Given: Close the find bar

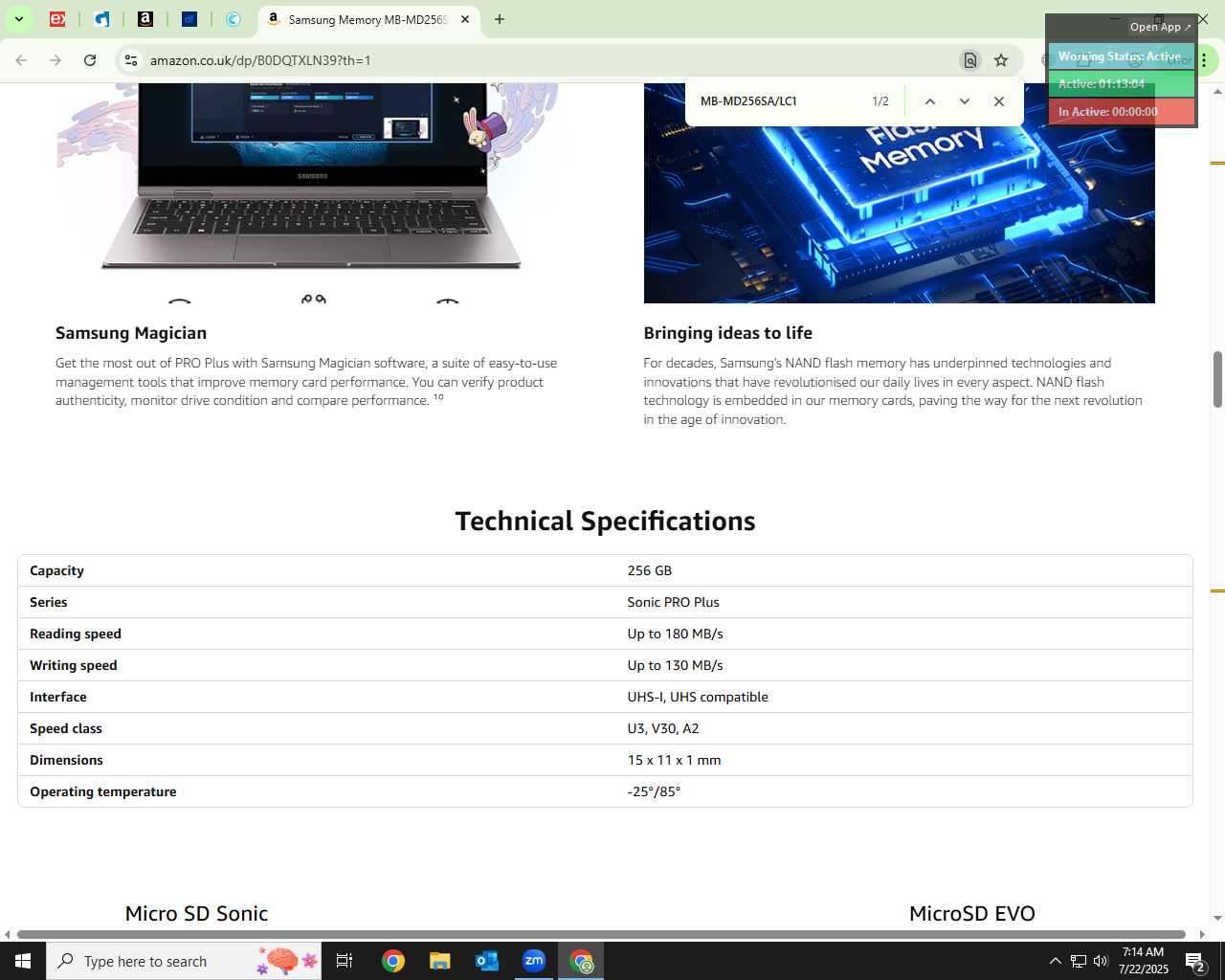Looking at the screenshot, I should click(x=998, y=101).
